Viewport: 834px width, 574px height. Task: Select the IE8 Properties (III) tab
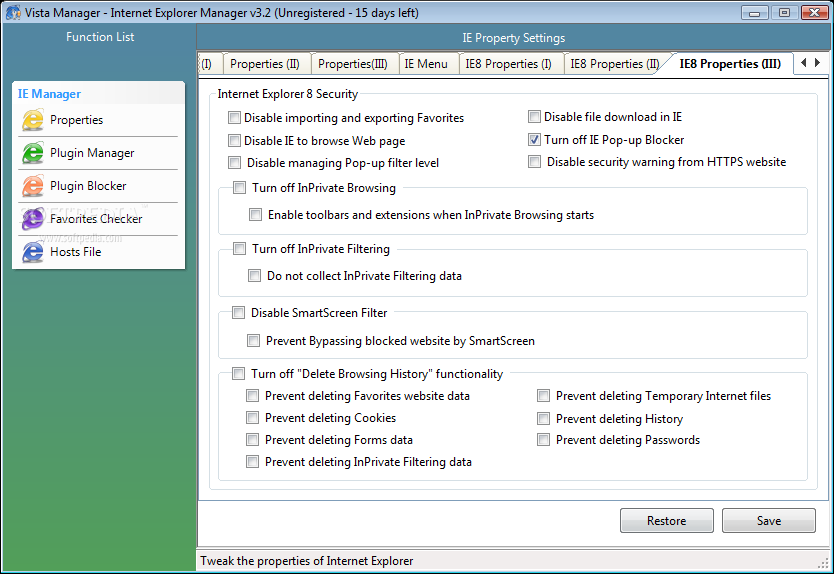tap(730, 64)
